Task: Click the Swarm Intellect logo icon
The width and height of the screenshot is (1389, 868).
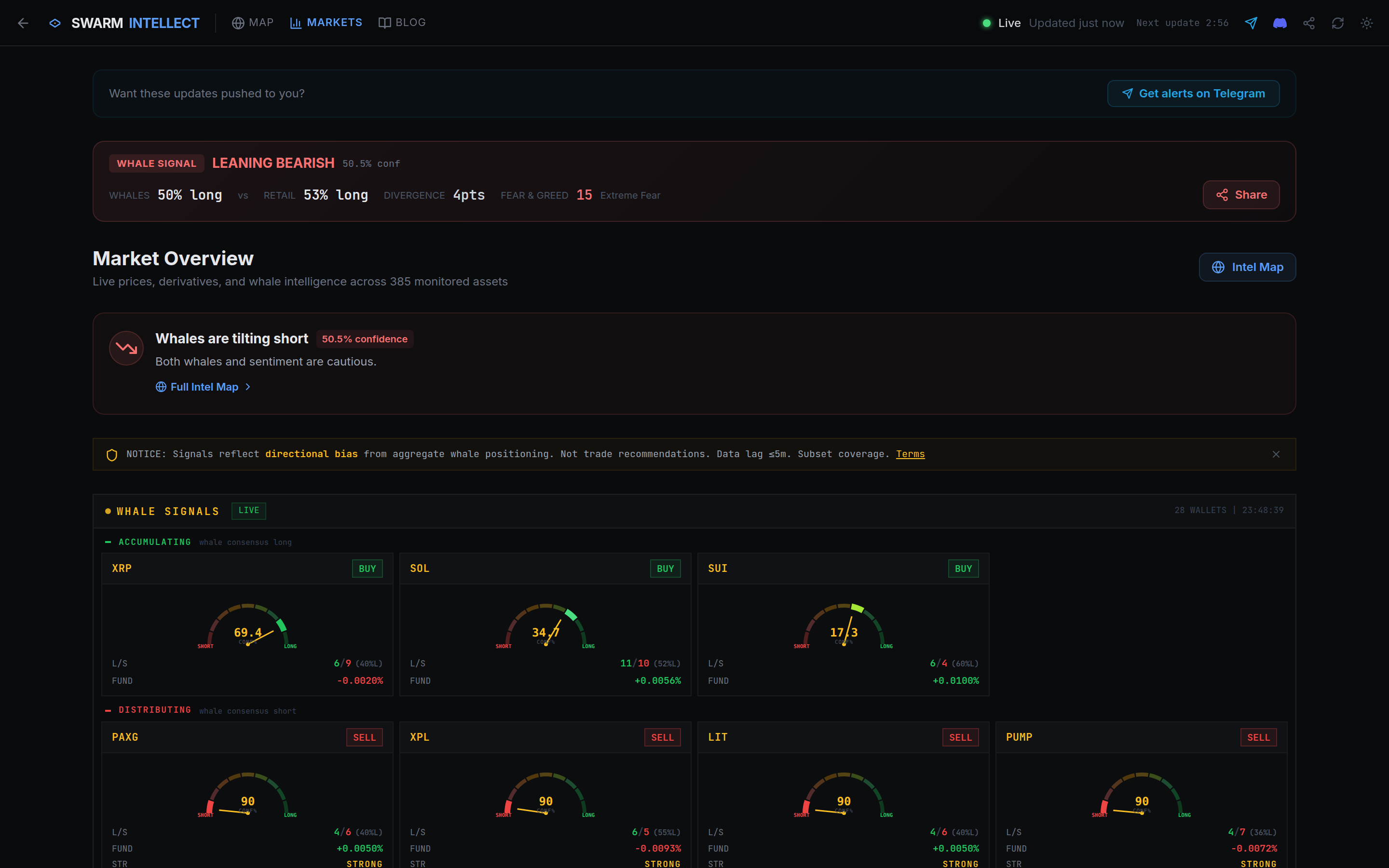Action: [x=55, y=23]
